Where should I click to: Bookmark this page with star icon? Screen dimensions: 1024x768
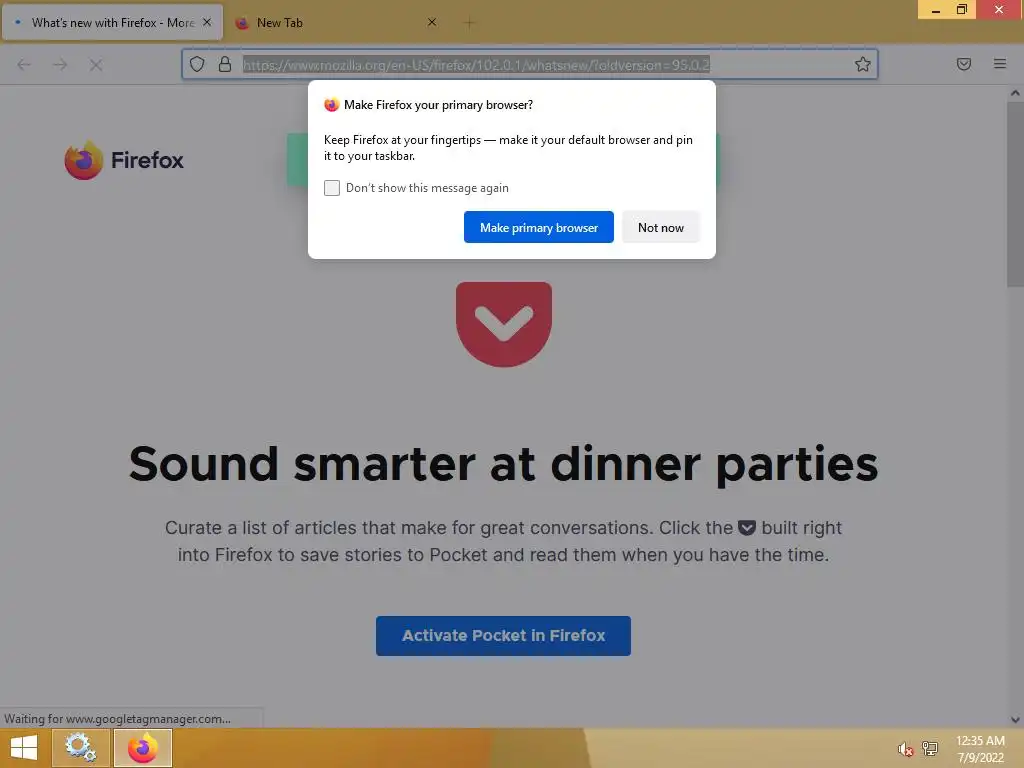tap(863, 64)
